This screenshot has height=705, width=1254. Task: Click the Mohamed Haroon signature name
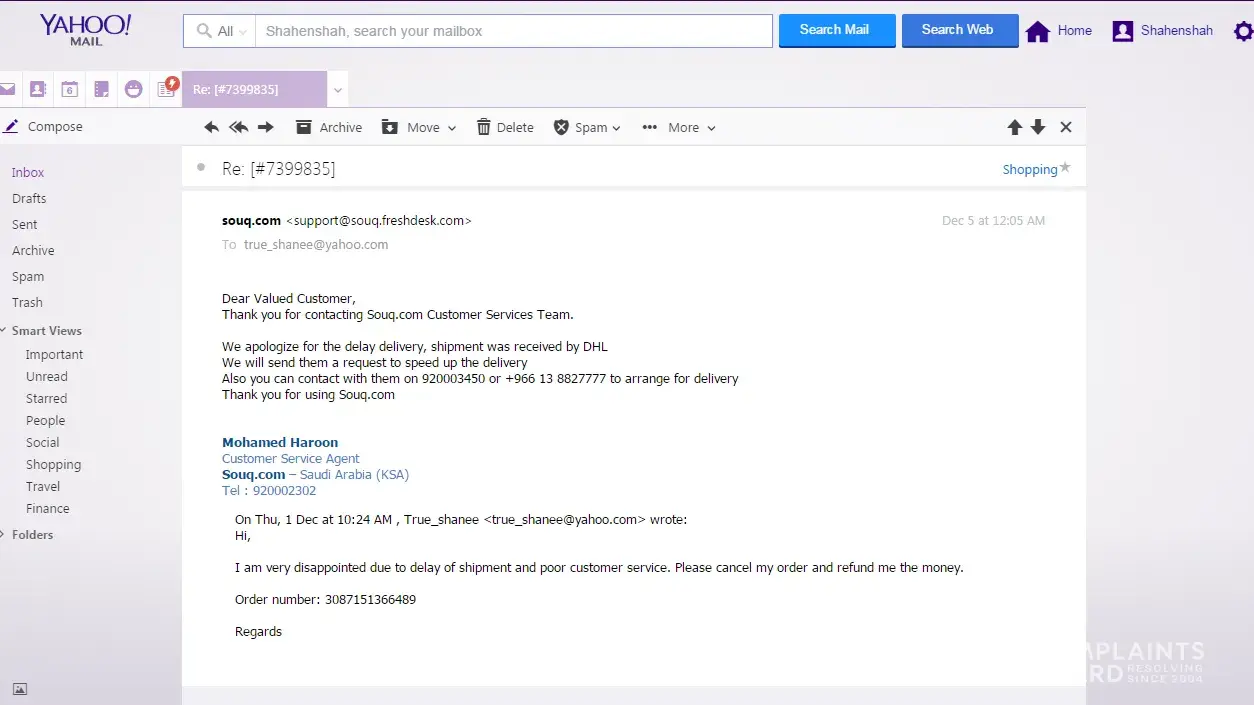[x=280, y=442]
